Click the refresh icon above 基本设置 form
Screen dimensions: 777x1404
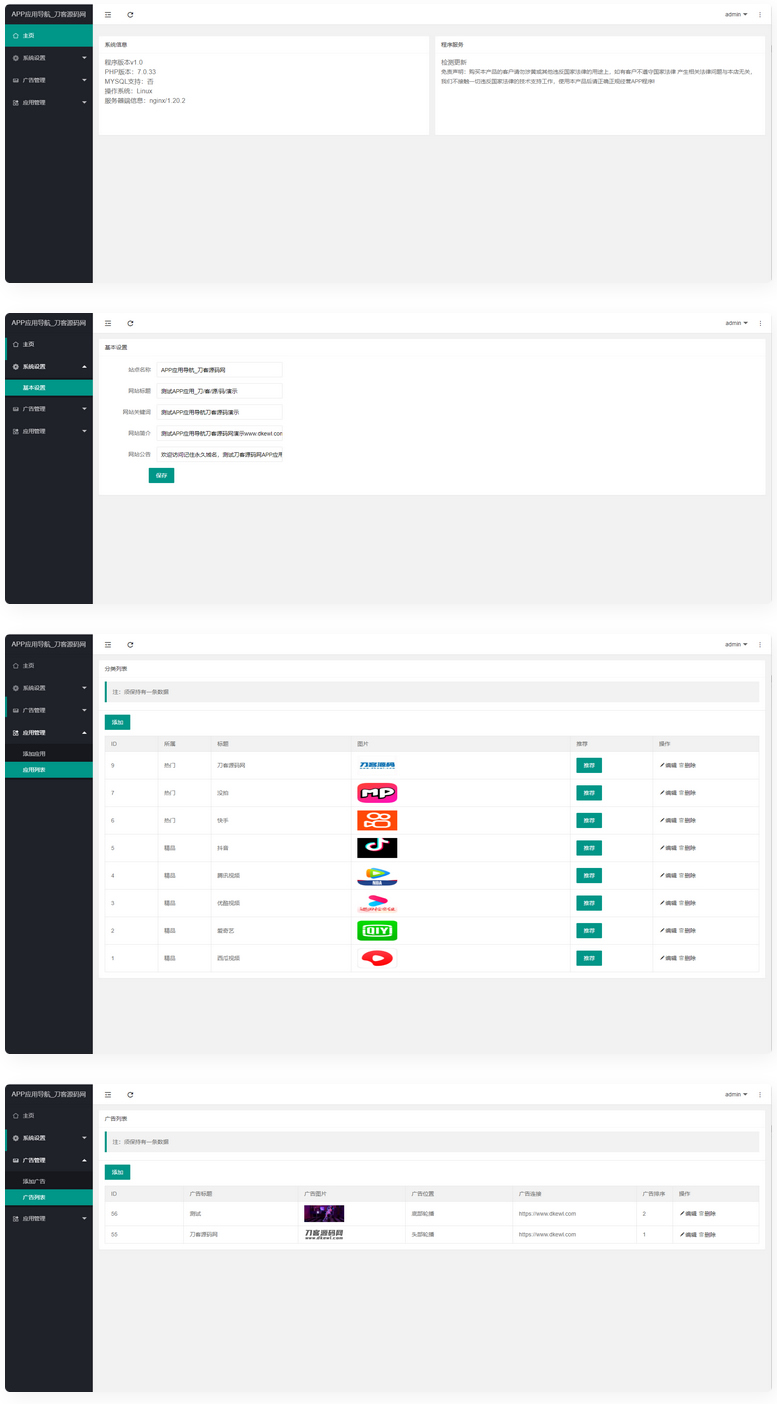[x=130, y=323]
